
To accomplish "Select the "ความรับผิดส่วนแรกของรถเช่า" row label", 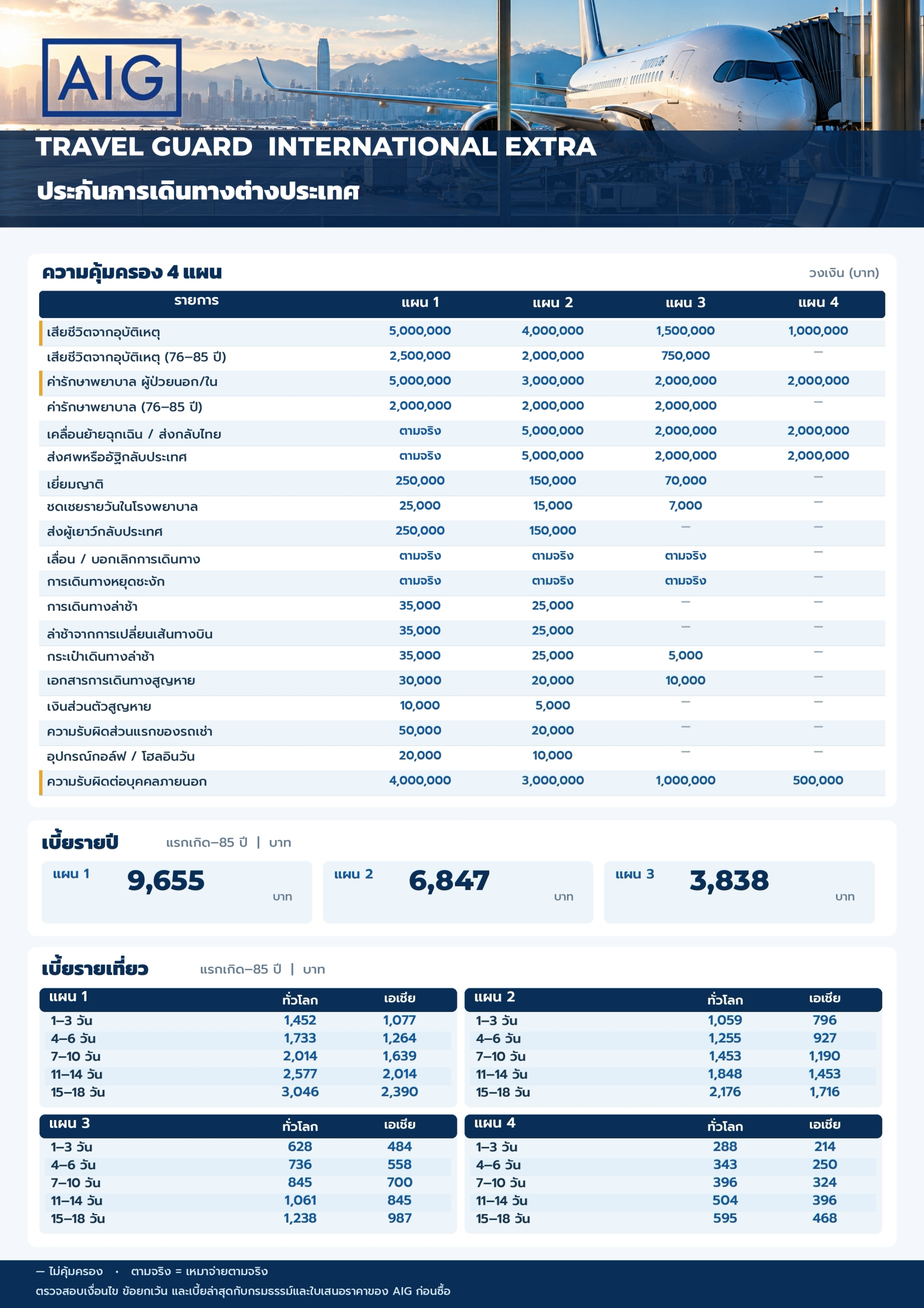I will pos(130,732).
